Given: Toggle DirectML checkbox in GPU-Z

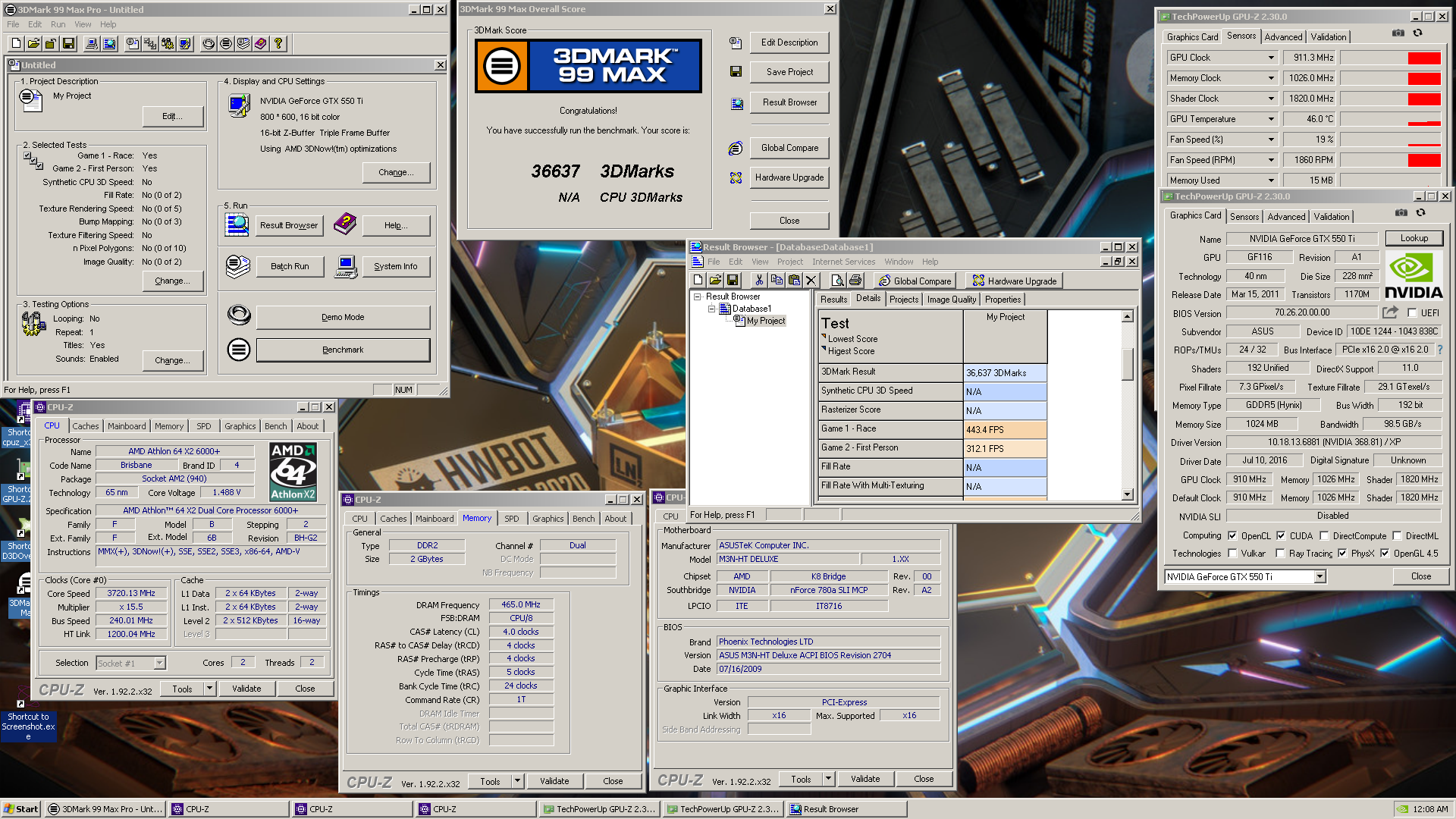Looking at the screenshot, I should pos(1397,535).
